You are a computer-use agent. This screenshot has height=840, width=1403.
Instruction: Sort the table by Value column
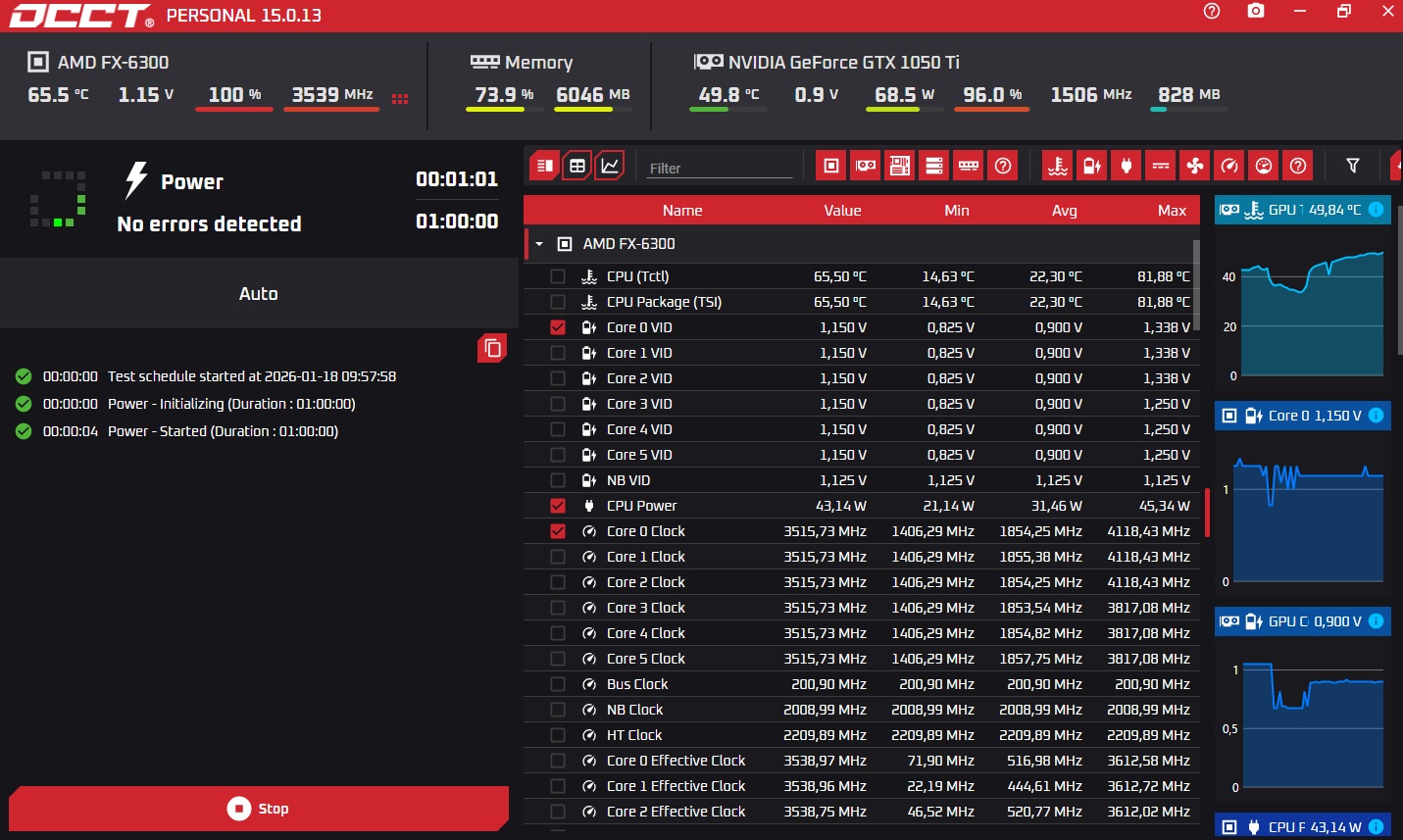click(x=842, y=211)
